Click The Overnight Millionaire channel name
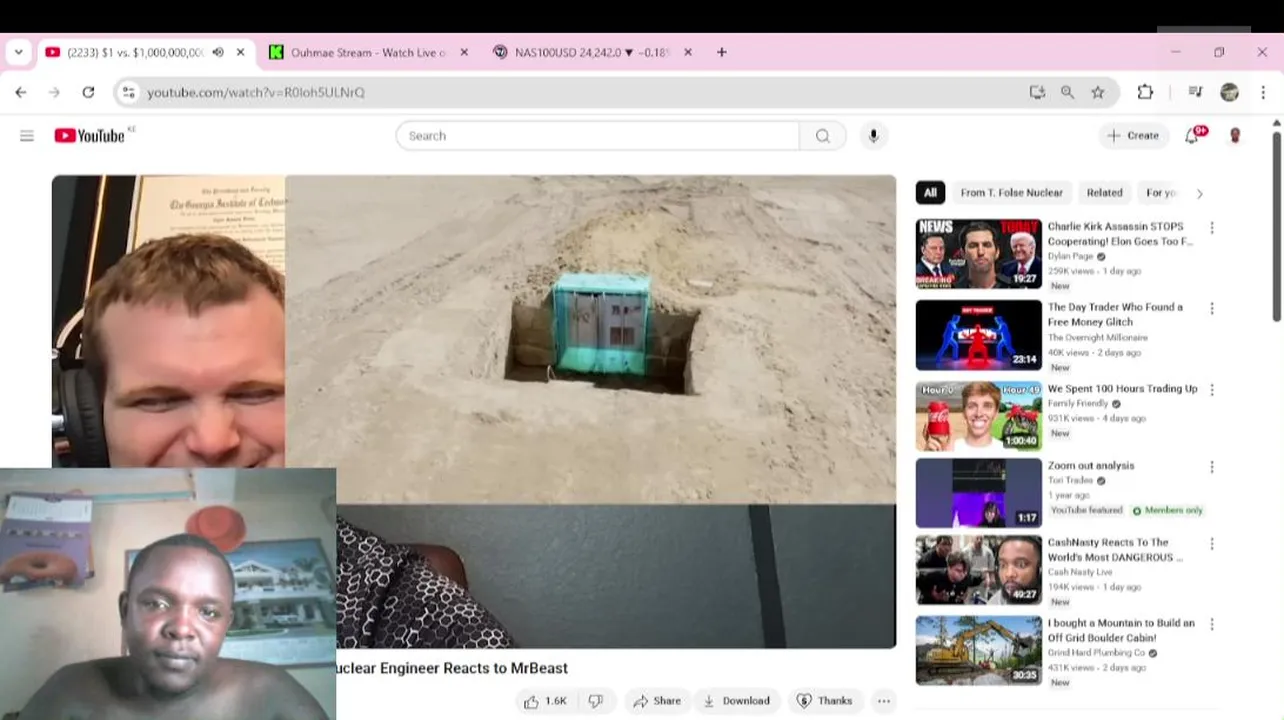1284x720 pixels. pyautogui.click(x=1098, y=338)
